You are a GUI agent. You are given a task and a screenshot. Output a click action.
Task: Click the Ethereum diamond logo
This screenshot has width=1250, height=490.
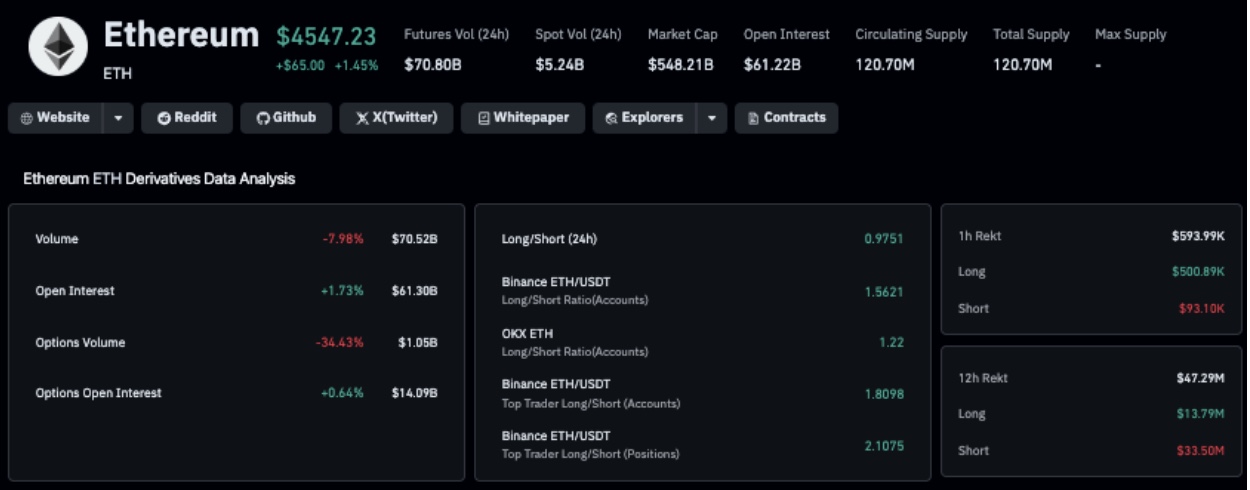(x=58, y=46)
